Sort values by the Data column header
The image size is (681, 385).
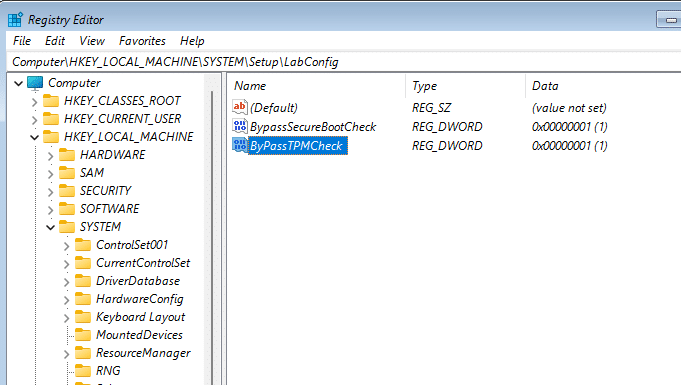[603, 86]
